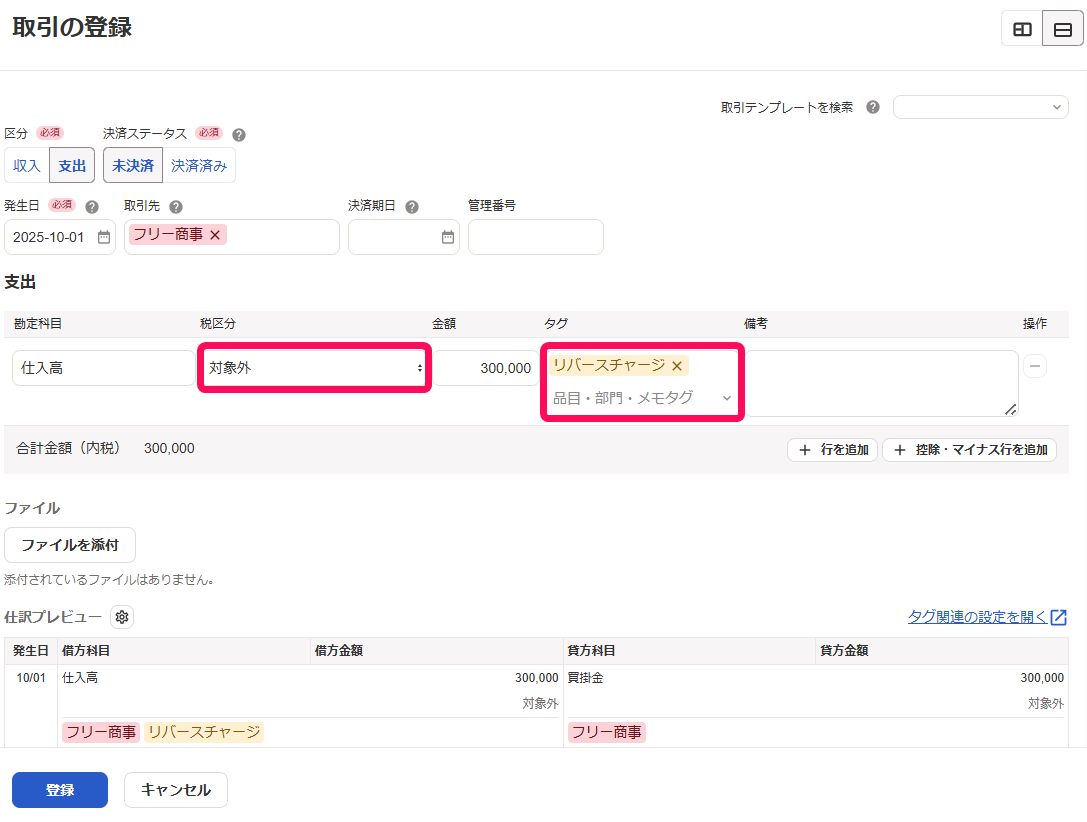
Task: Click the blue 登録 button
Action: 60,790
